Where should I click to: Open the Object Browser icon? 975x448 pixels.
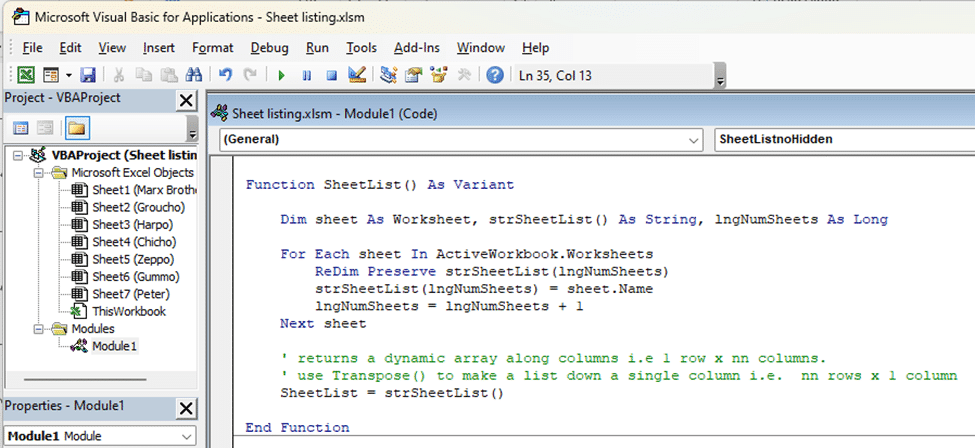click(439, 75)
